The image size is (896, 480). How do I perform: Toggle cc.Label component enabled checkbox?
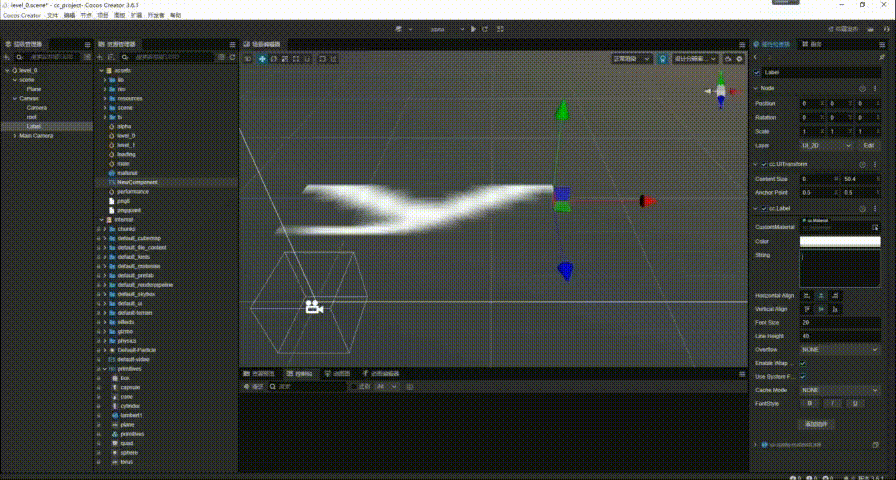click(x=764, y=209)
